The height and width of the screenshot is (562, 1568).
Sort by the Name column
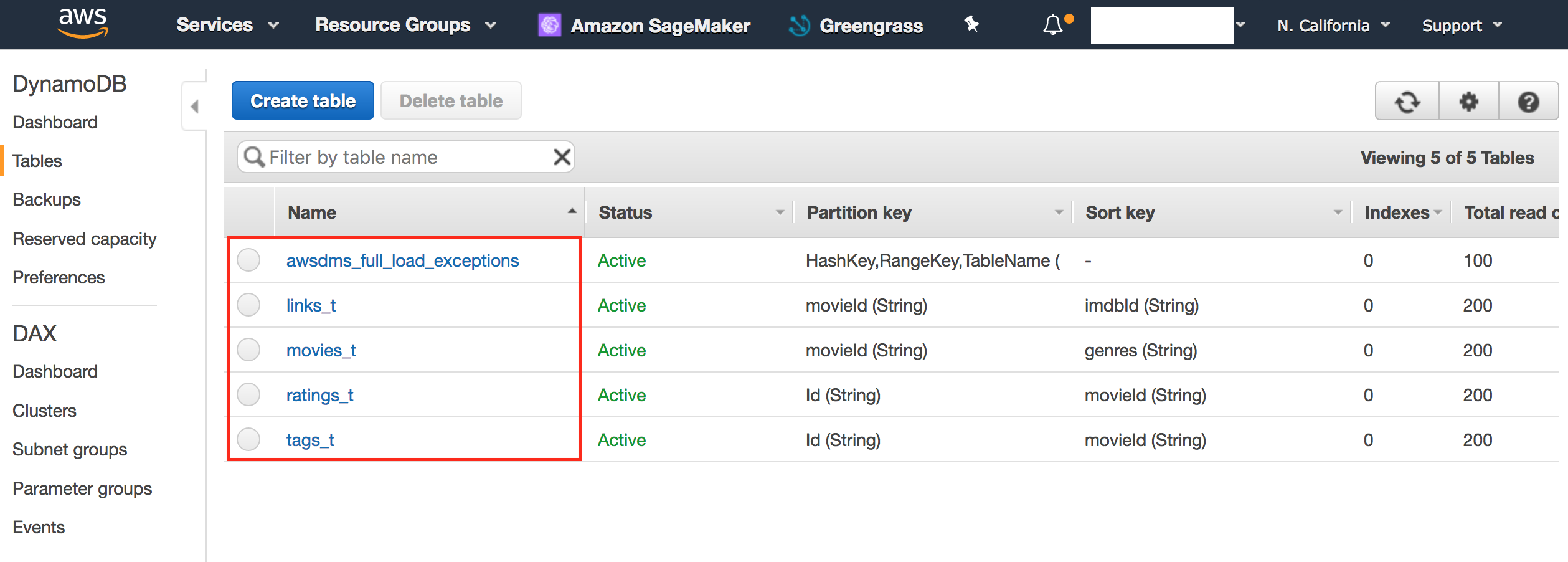coord(430,212)
